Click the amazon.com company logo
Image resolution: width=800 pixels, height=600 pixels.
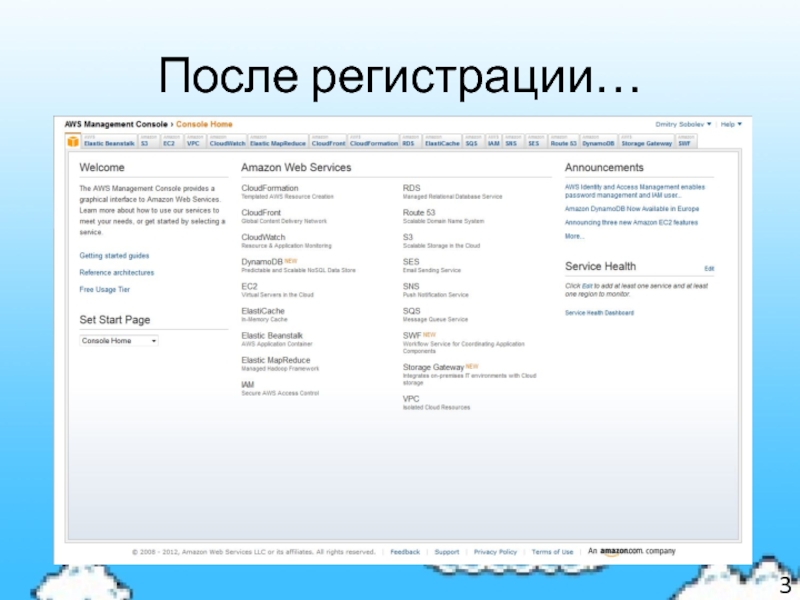point(632,551)
